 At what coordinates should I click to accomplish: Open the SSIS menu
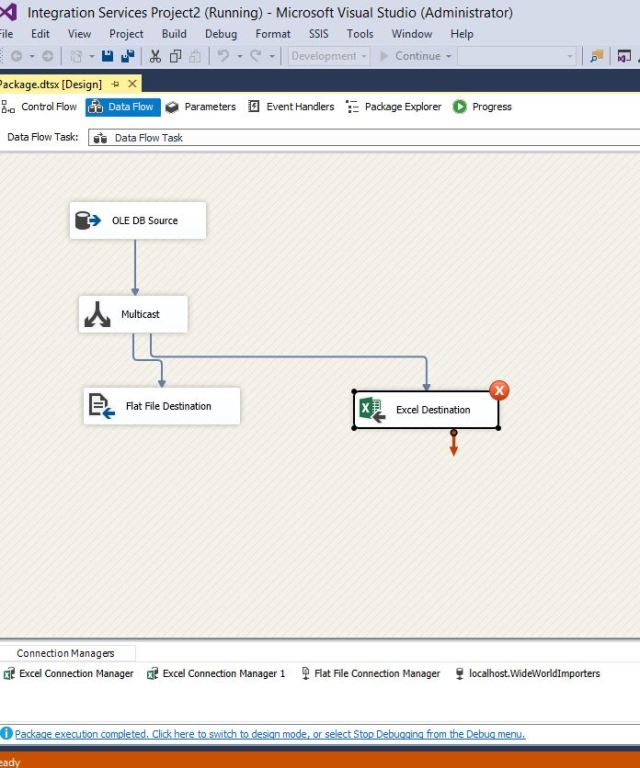coord(318,33)
